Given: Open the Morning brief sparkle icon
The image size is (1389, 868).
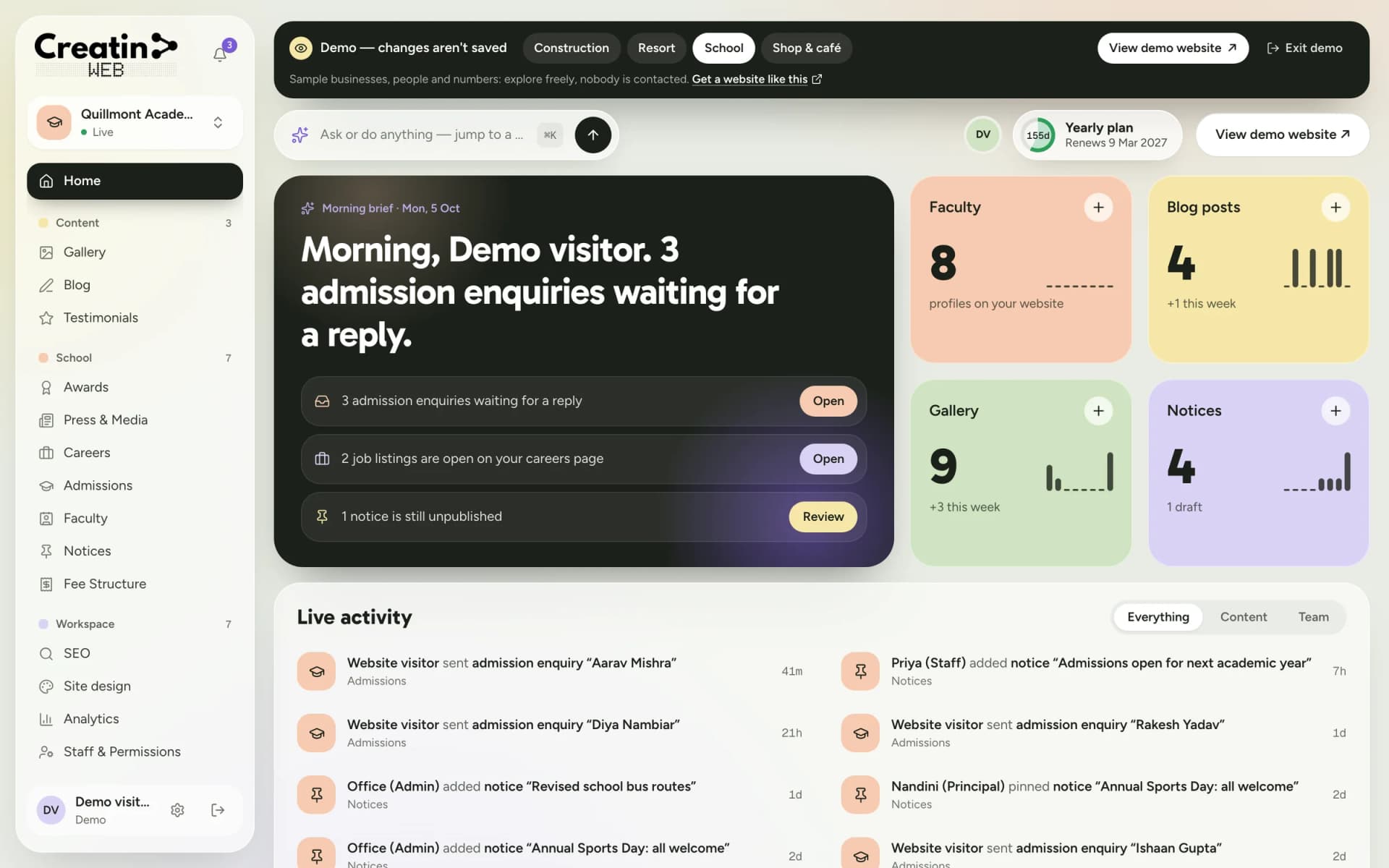Looking at the screenshot, I should click(x=307, y=208).
